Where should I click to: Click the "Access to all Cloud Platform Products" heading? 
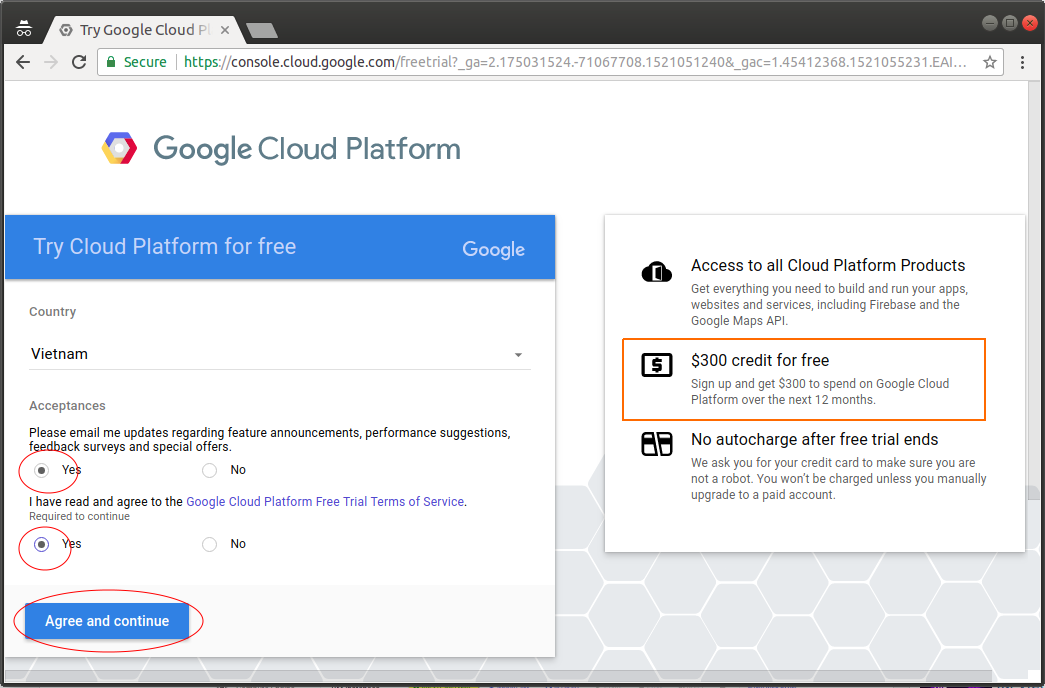828,265
